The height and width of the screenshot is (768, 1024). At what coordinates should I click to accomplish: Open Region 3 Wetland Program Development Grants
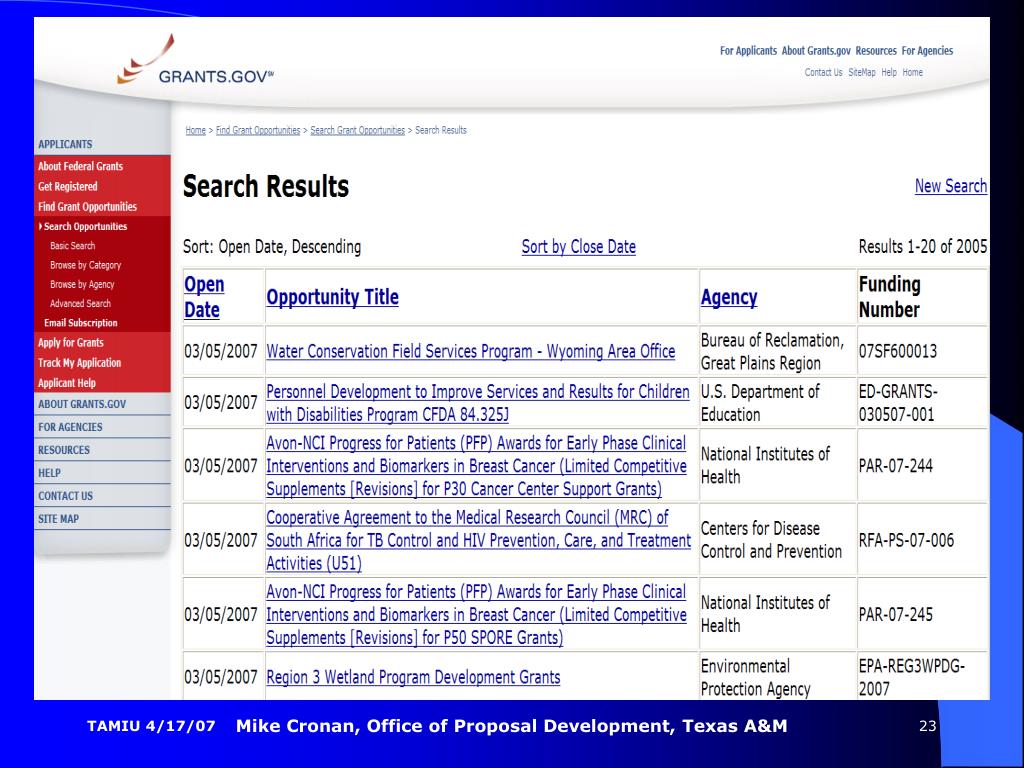[413, 677]
